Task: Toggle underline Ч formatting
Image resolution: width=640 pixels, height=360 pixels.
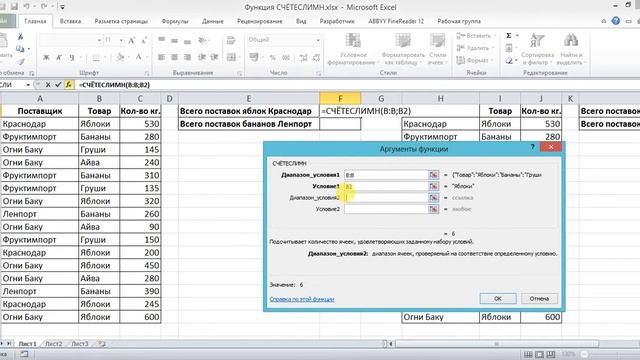Action: coord(71,58)
